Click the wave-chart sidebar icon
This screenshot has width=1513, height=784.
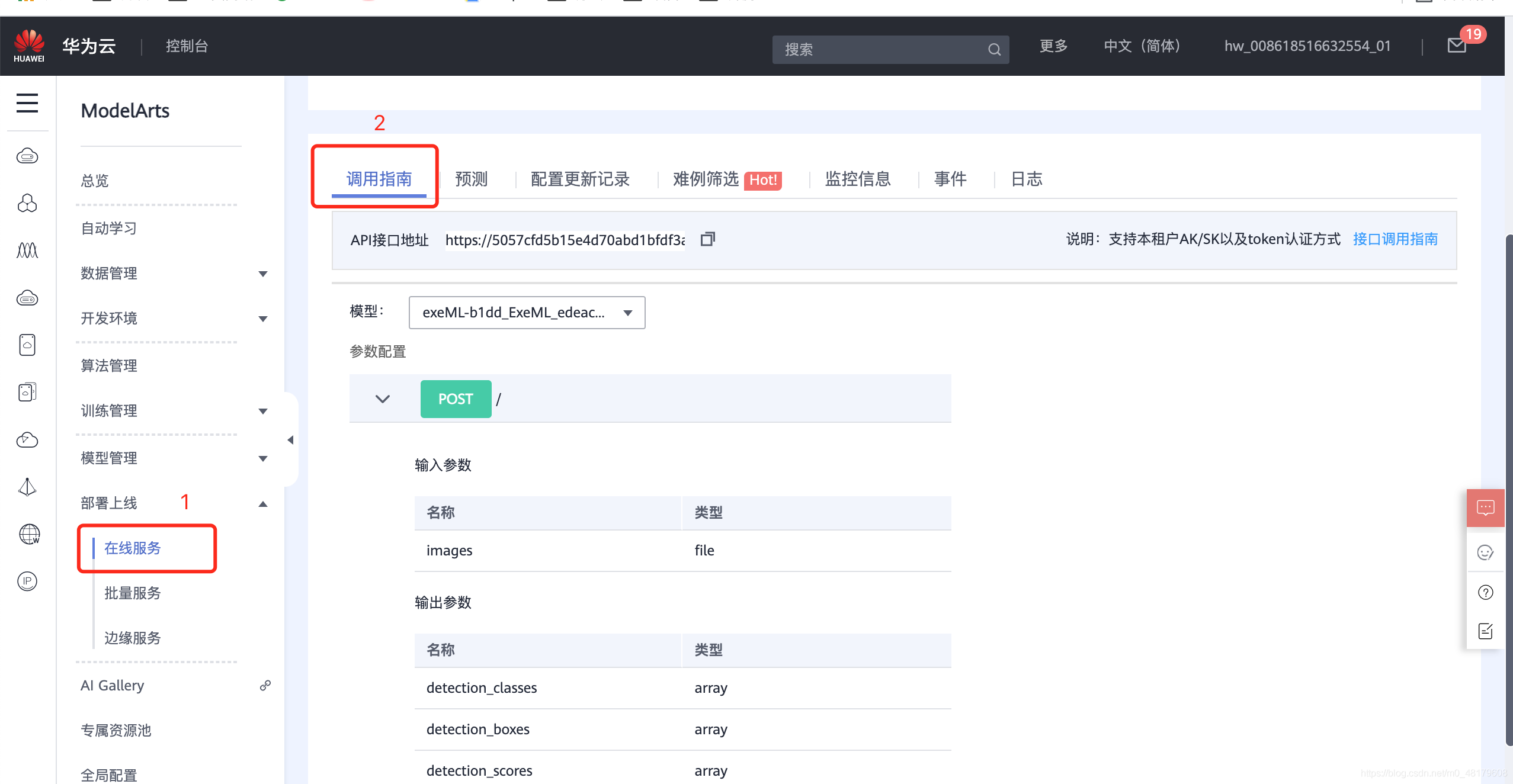pyautogui.click(x=27, y=250)
